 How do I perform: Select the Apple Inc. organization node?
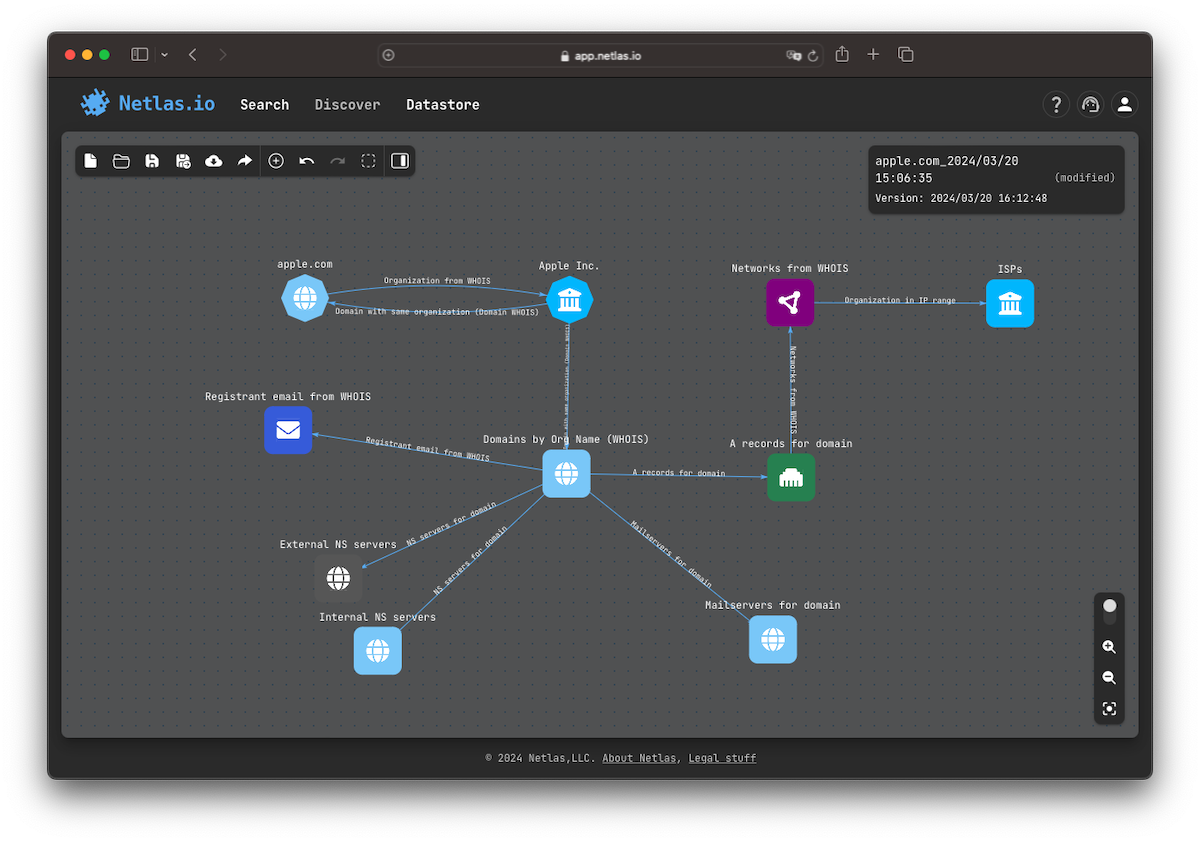(570, 299)
